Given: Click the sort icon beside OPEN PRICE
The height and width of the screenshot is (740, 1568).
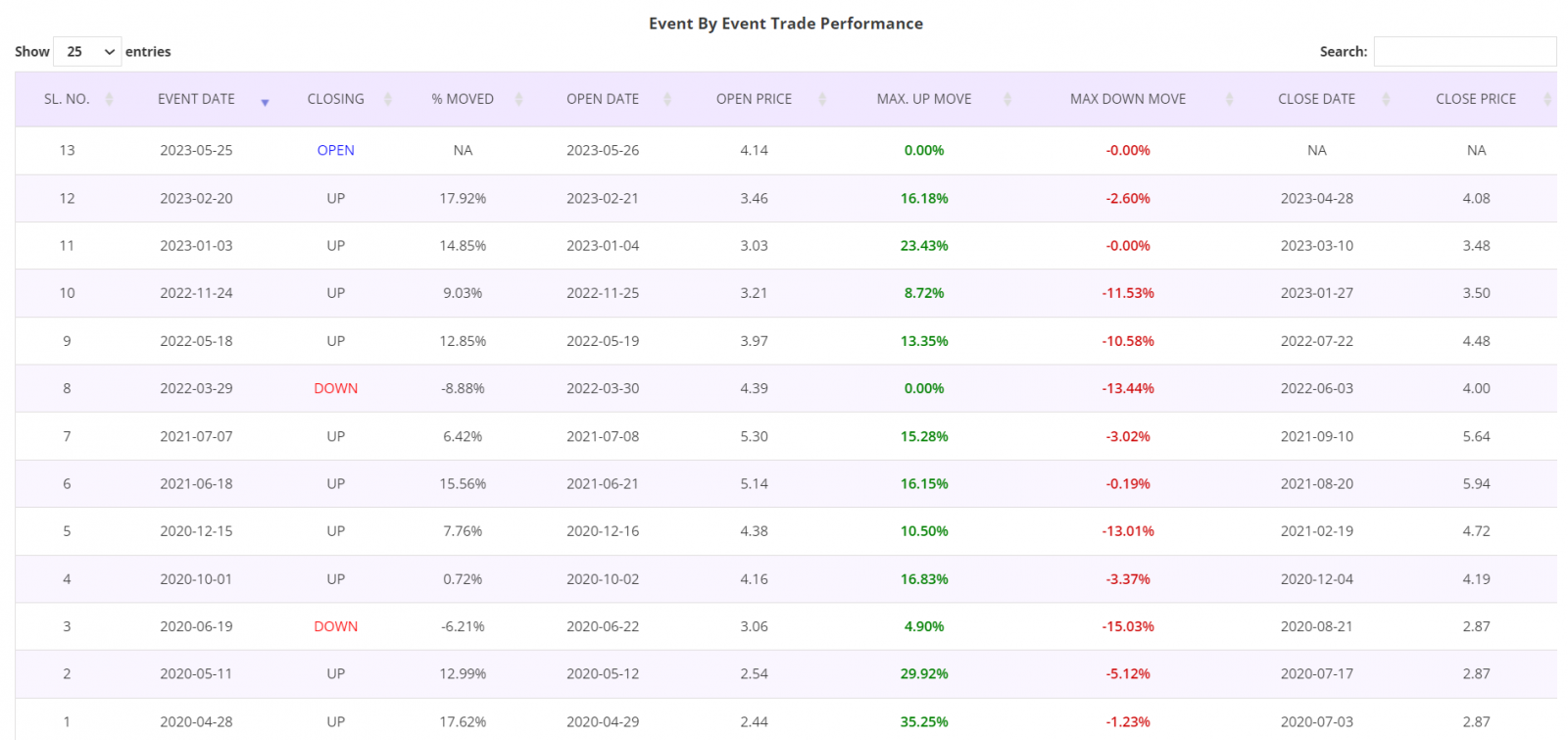Looking at the screenshot, I should click(822, 99).
